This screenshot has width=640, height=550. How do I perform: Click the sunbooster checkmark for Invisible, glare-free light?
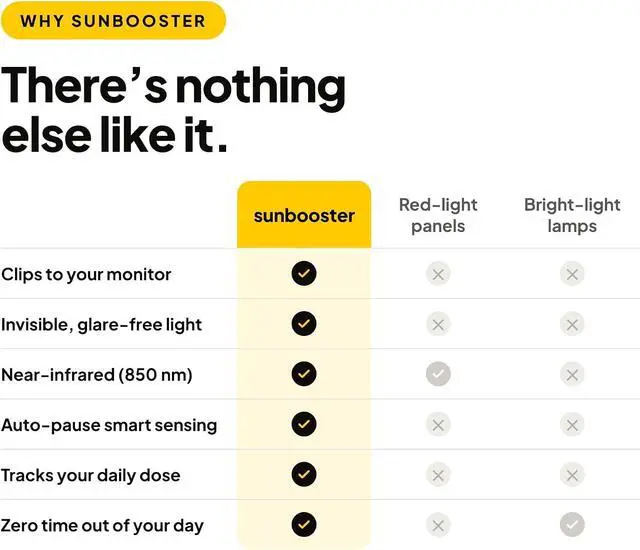(304, 324)
